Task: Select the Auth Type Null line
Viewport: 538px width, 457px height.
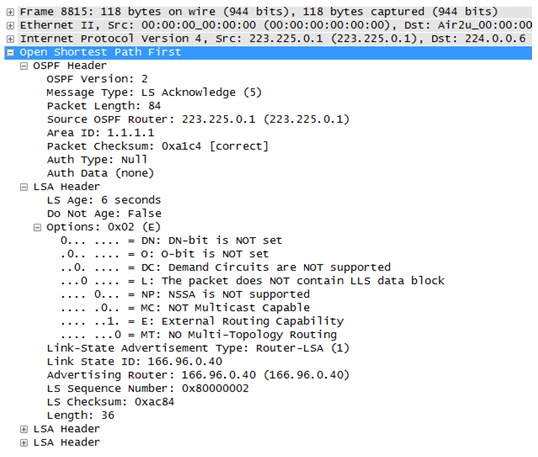Action: coord(97,160)
